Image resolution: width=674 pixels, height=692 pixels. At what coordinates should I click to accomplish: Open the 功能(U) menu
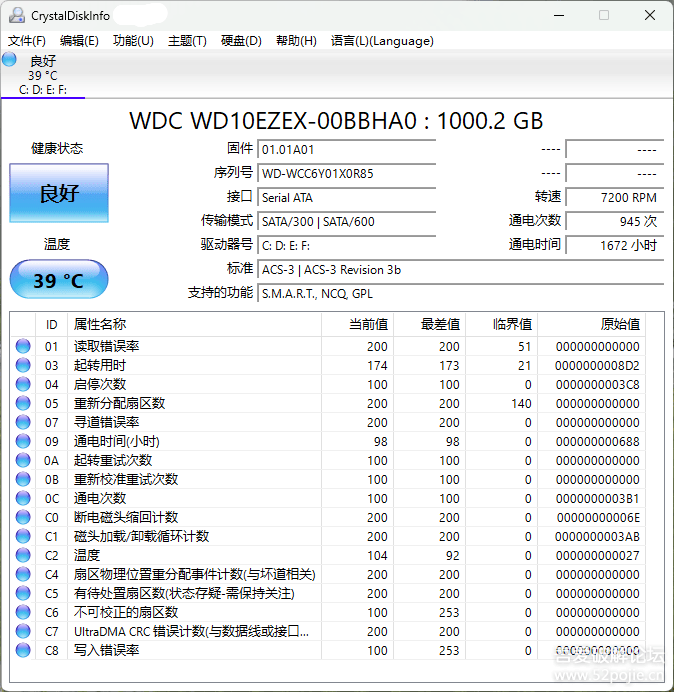pyautogui.click(x=133, y=41)
